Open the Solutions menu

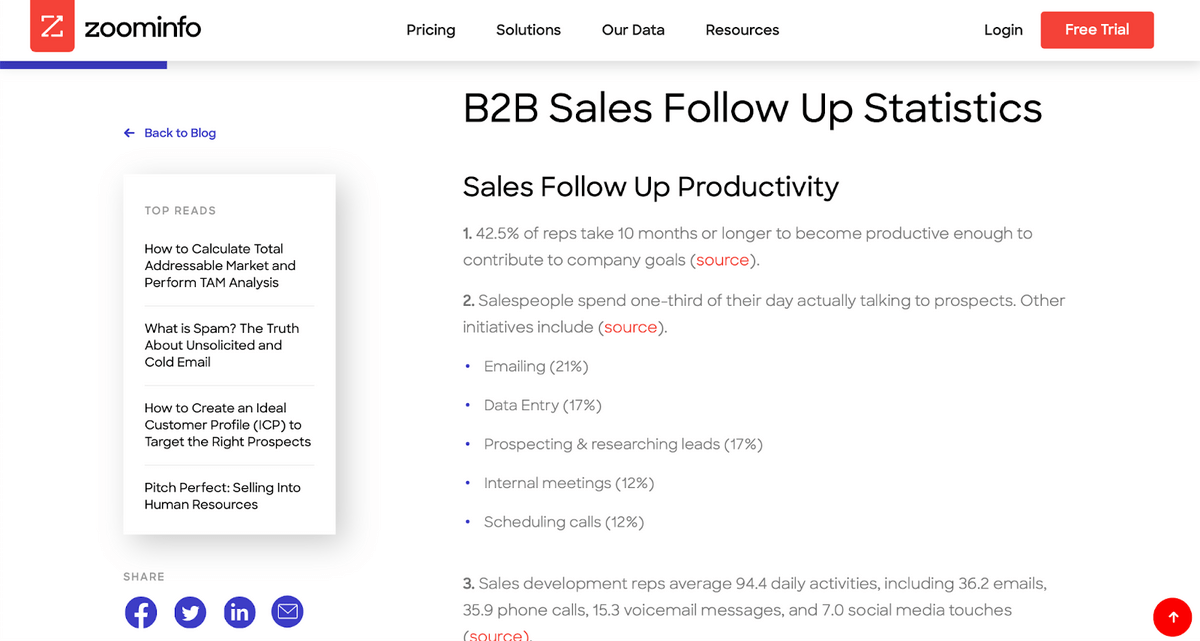tap(528, 30)
